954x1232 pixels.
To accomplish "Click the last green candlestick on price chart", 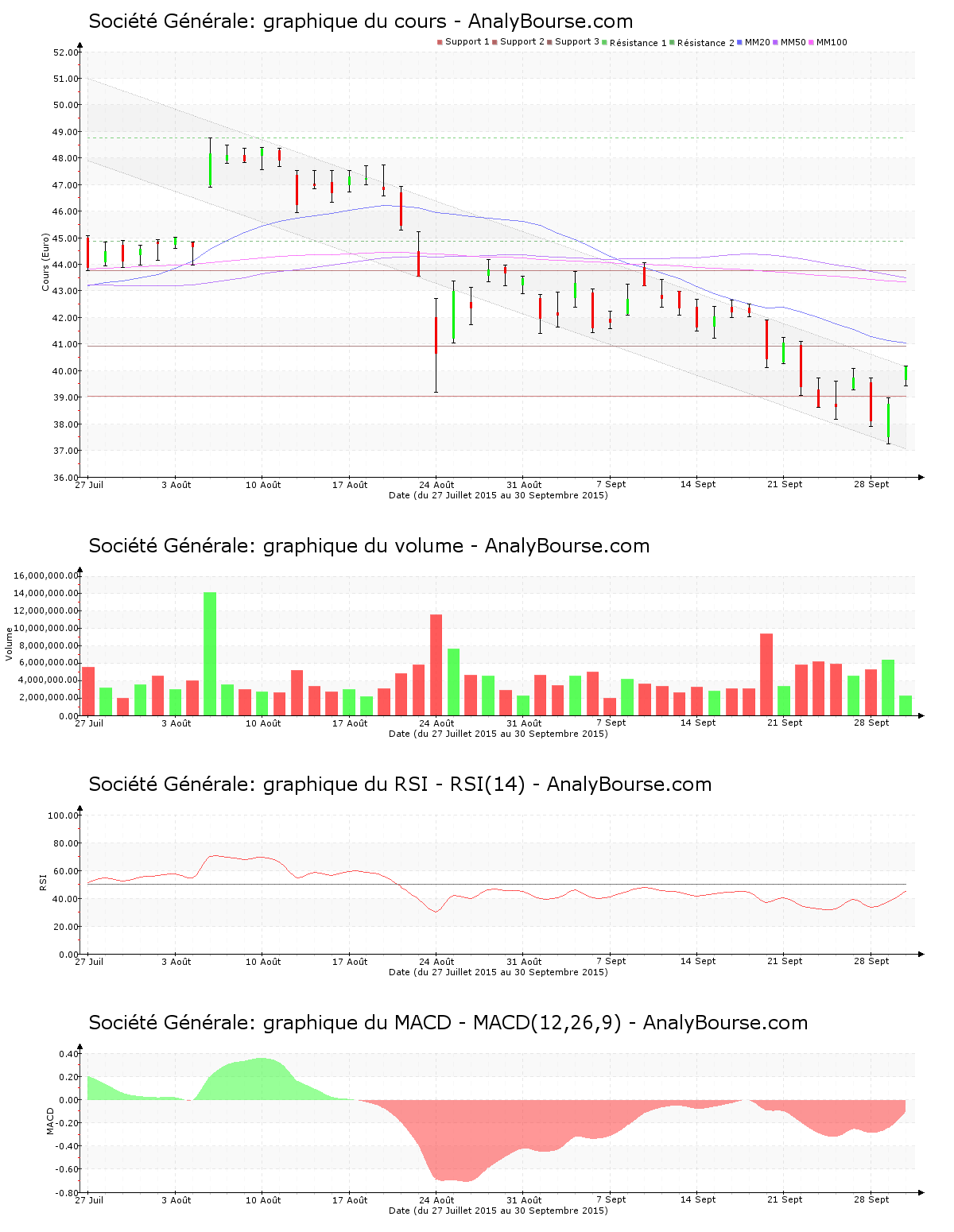I will [x=906, y=375].
